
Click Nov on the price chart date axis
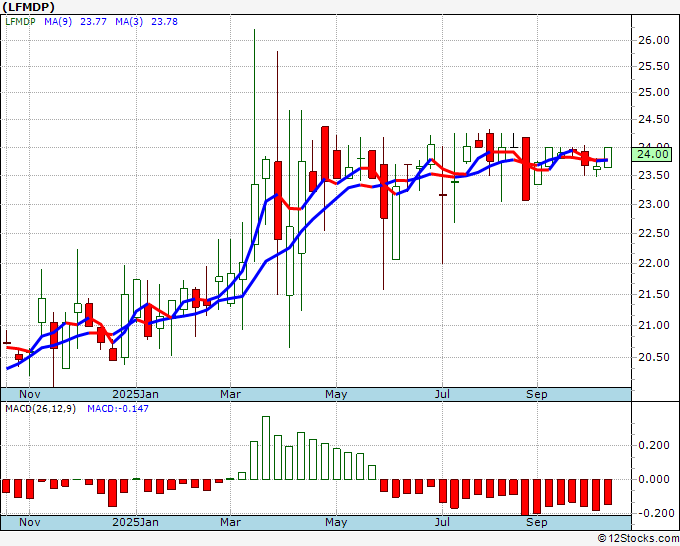pos(29,394)
